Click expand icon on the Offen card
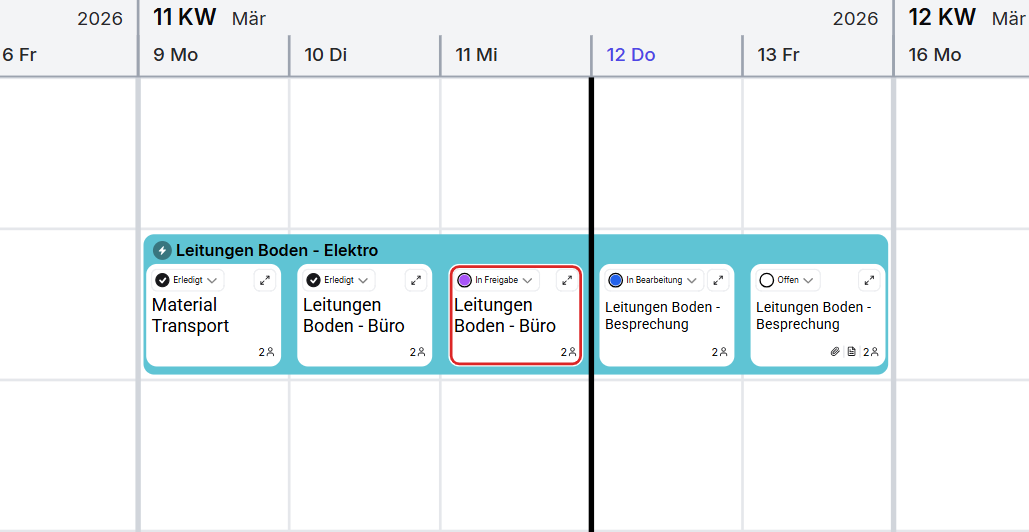Screen dimensions: 1029x532 [869, 280]
